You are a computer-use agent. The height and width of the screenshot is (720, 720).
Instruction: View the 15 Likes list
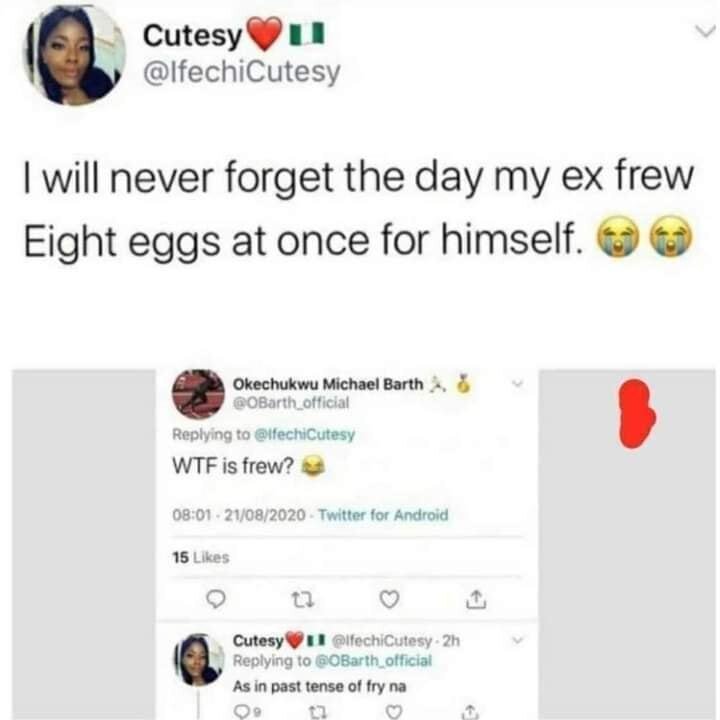201,558
